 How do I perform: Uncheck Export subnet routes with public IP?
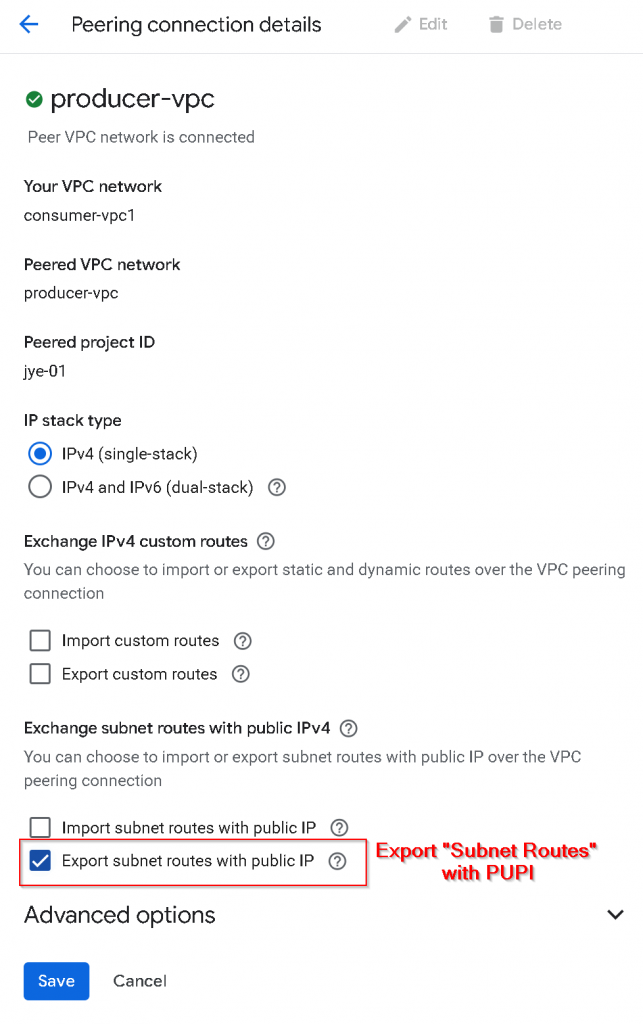click(x=40, y=861)
